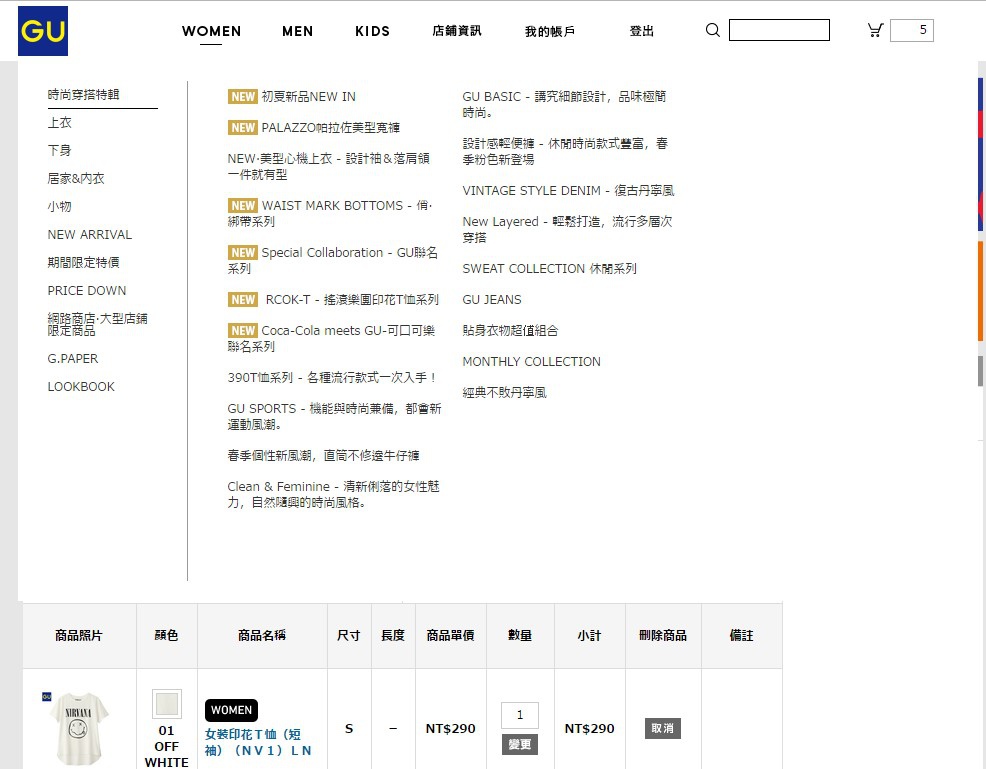Open 初夏新品NEW IN link
The height and width of the screenshot is (769, 986).
[x=292, y=96]
